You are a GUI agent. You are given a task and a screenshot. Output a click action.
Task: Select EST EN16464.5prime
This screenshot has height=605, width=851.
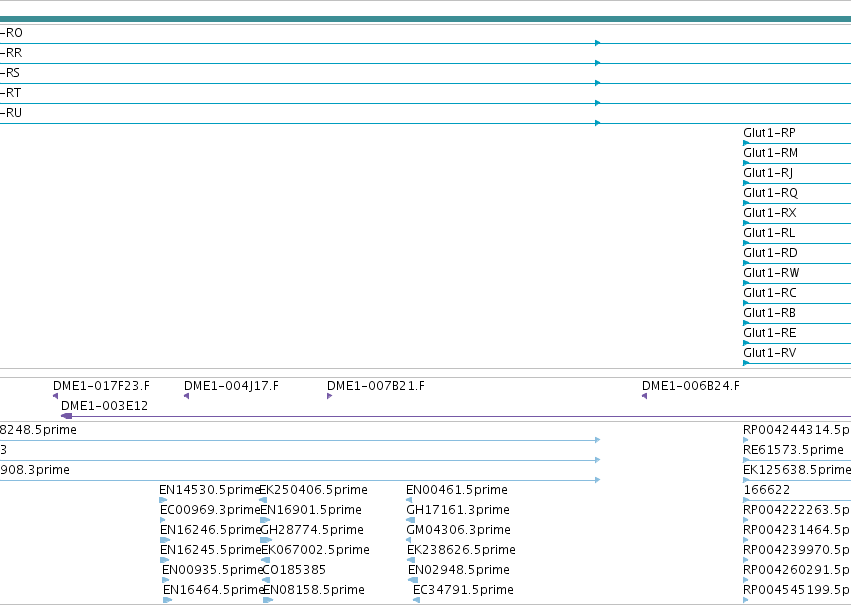213,590
